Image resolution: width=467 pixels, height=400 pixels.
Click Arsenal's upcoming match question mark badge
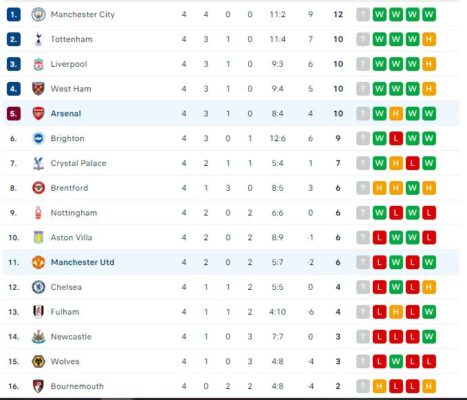coord(363,114)
